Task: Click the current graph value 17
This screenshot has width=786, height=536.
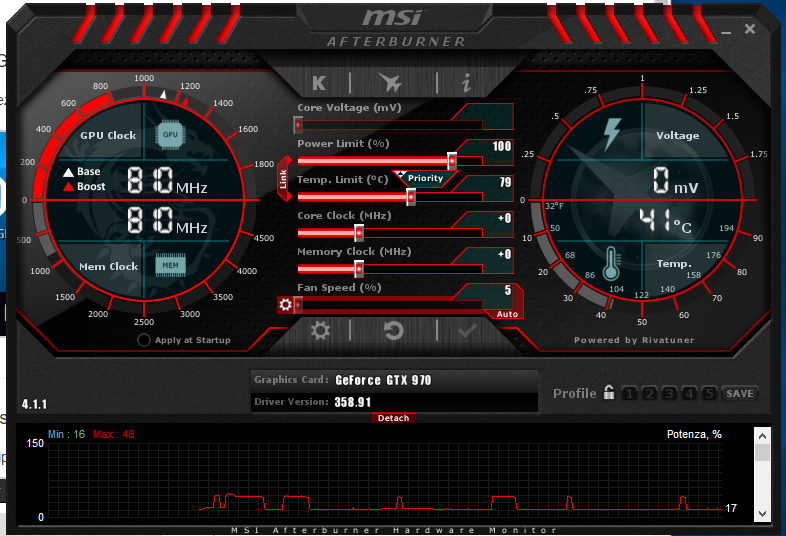Action: [x=731, y=508]
